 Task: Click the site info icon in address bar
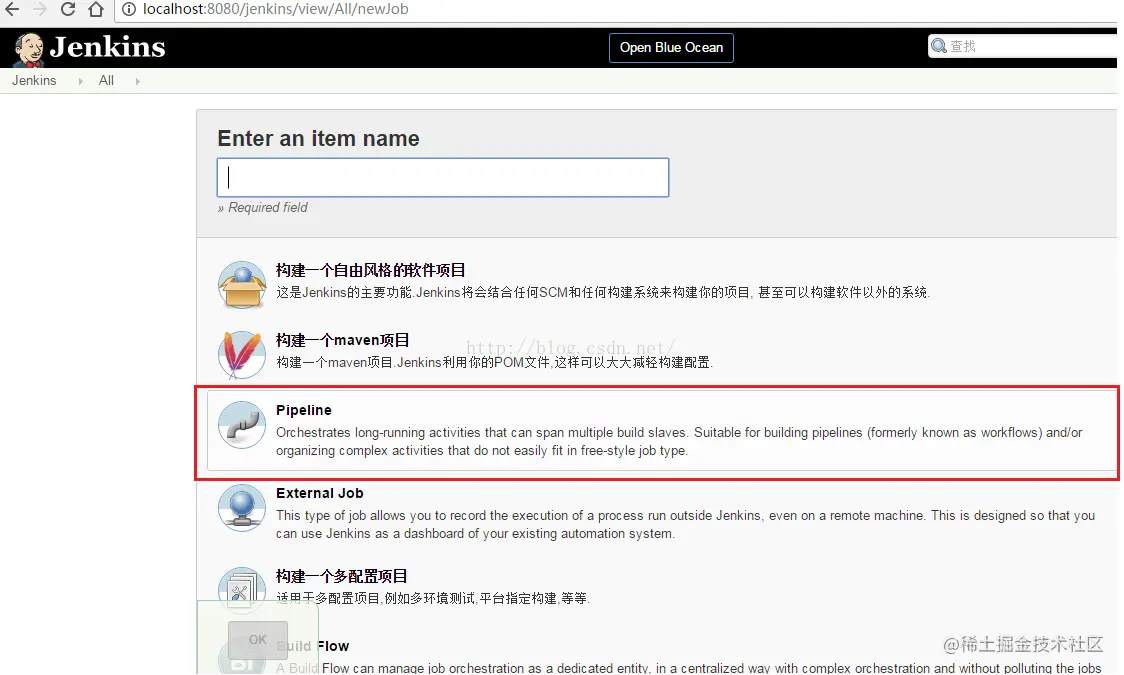coord(129,9)
